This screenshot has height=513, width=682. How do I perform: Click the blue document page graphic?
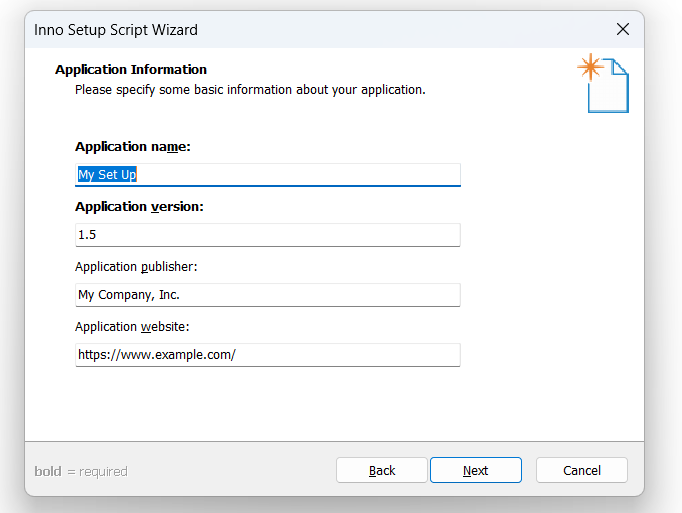tap(608, 86)
